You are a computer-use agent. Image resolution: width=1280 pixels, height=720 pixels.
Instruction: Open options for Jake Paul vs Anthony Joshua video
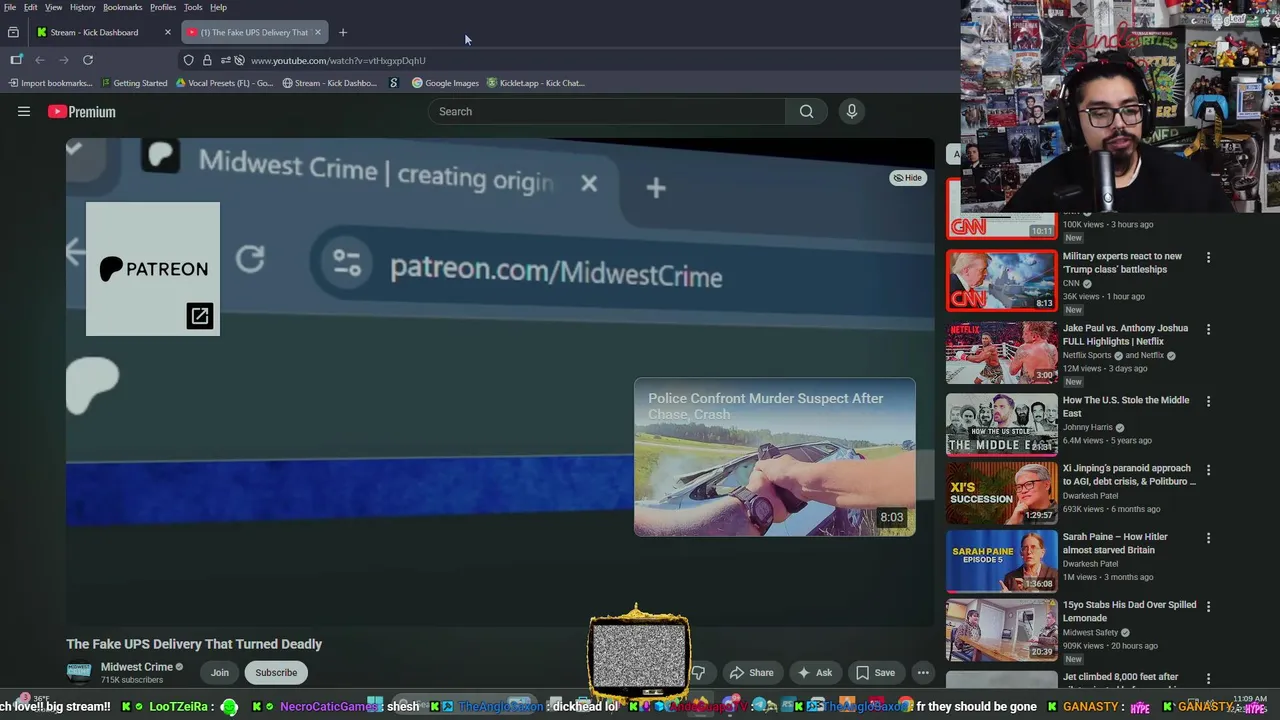tap(1208, 329)
